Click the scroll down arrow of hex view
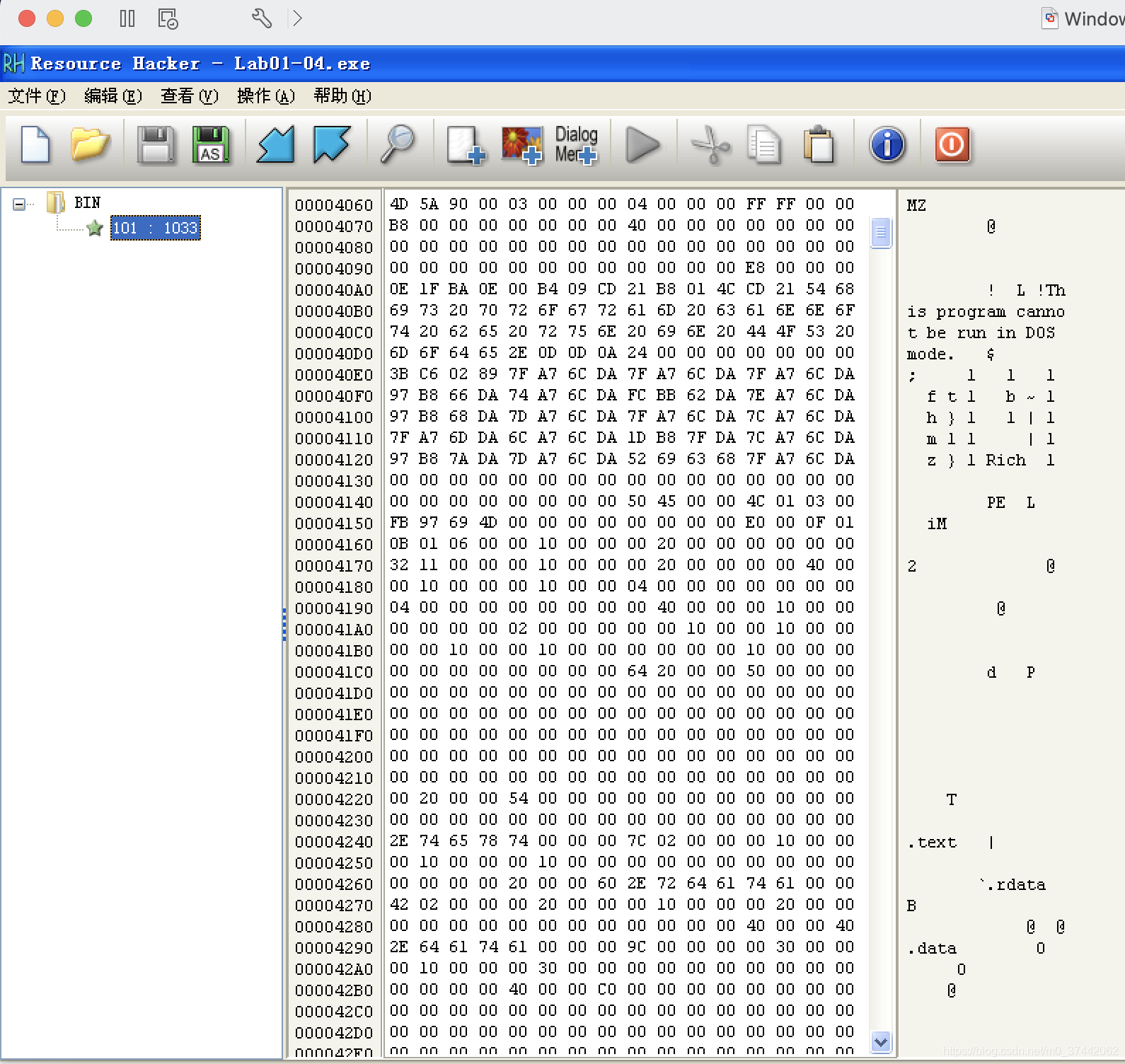Image resolution: width=1125 pixels, height=1064 pixels. coord(881,1041)
